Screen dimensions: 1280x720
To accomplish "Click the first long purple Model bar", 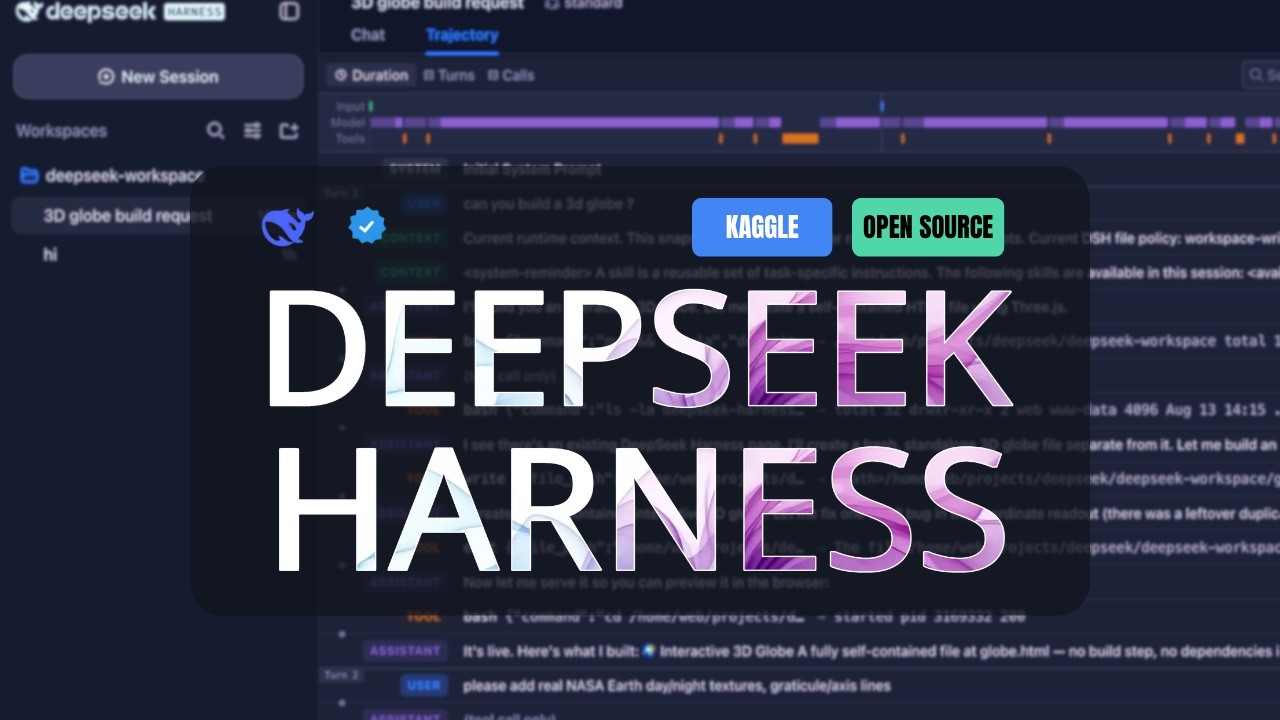I will (x=580, y=122).
